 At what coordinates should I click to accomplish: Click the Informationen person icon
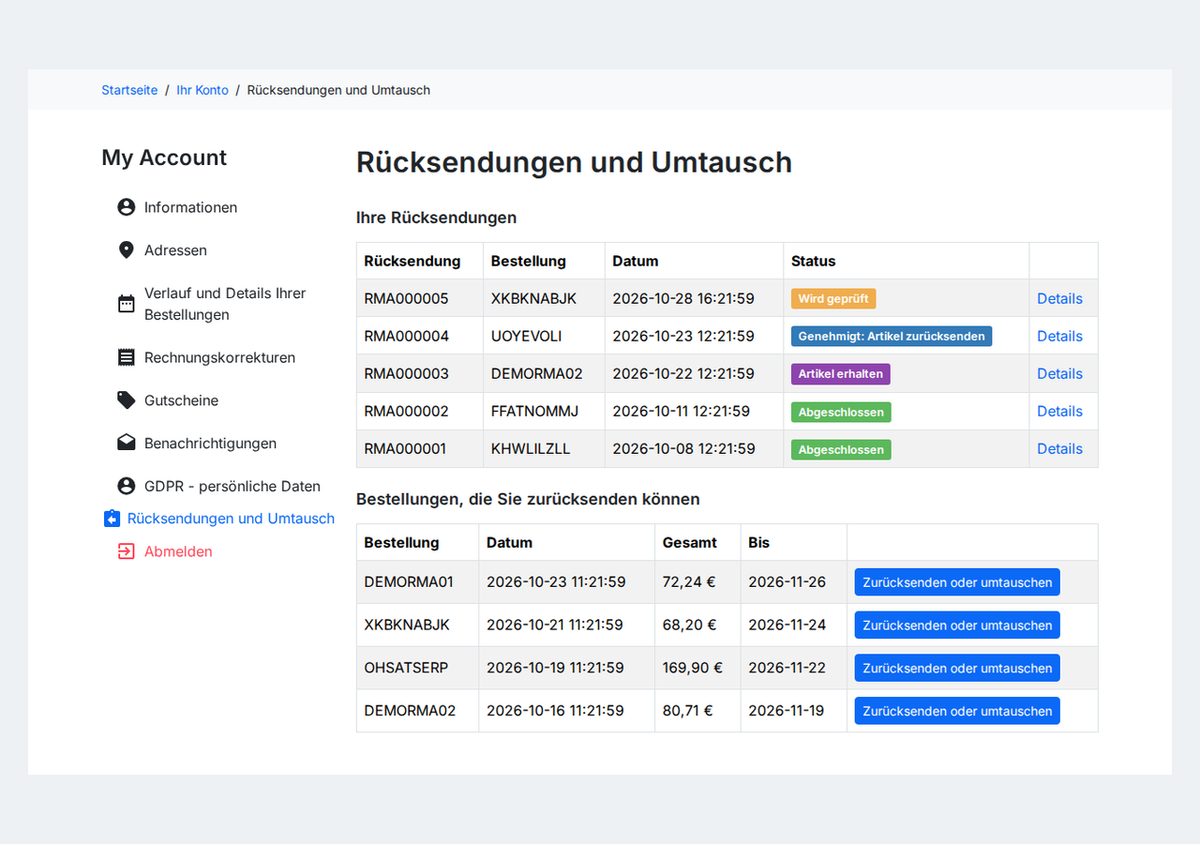[x=126, y=207]
